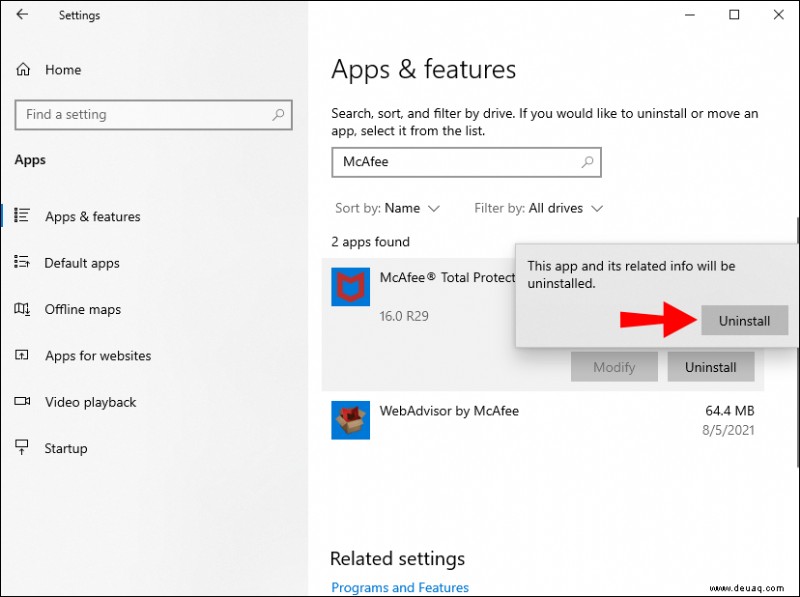Click the vertical scrollbar on the right
Image resolution: width=800 pixels, height=597 pixels.
[797, 342]
